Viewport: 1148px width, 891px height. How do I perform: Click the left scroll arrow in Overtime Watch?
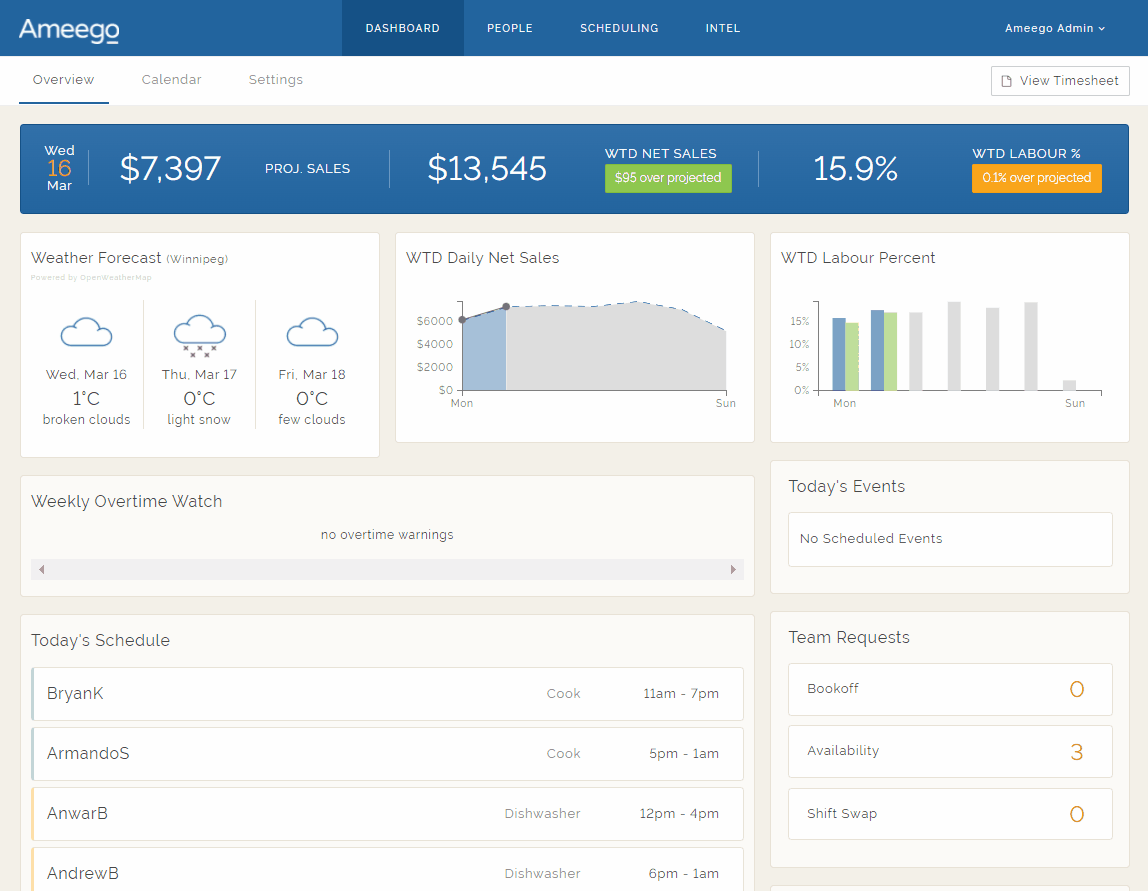[x=41, y=570]
